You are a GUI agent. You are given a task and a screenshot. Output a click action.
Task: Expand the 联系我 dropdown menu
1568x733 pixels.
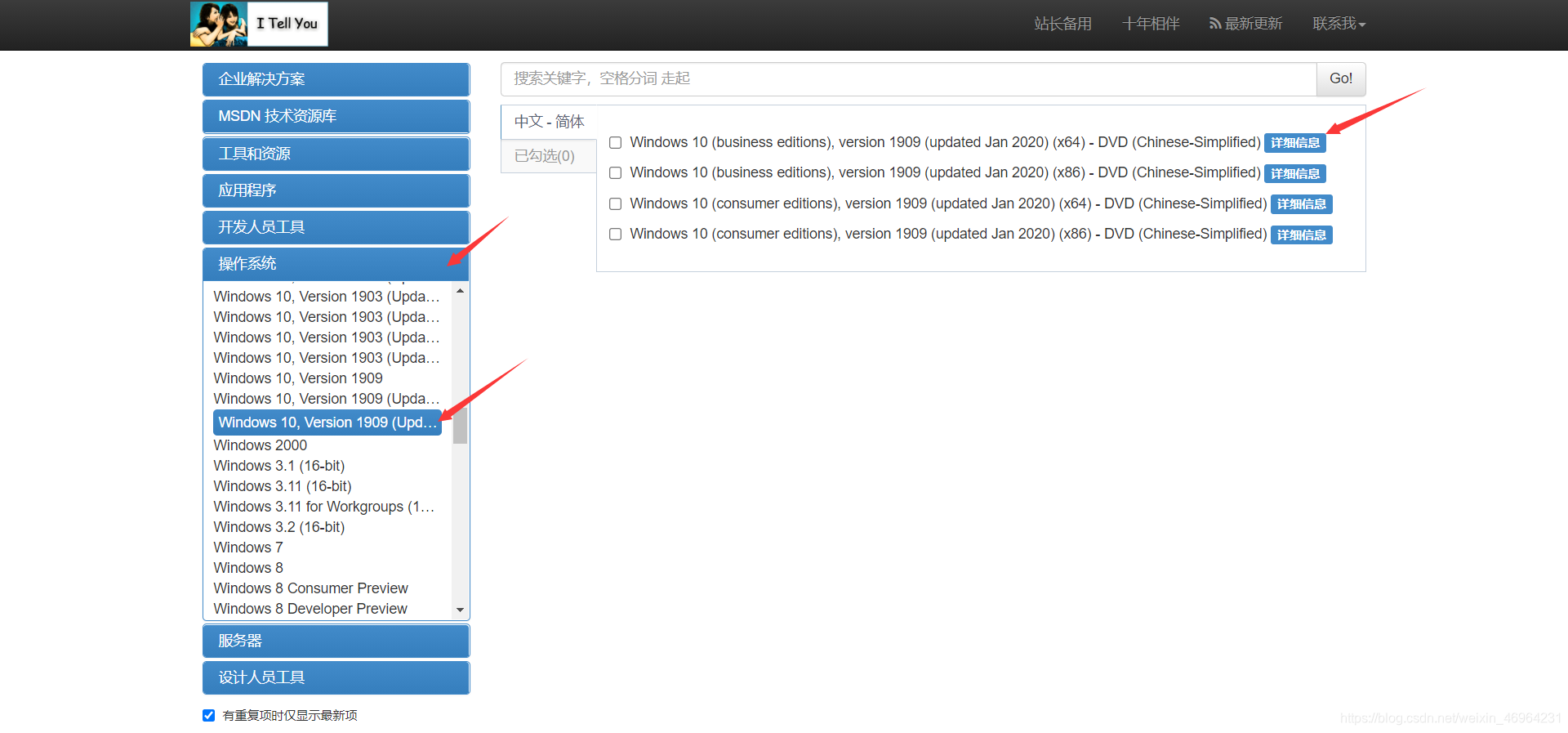pyautogui.click(x=1339, y=24)
